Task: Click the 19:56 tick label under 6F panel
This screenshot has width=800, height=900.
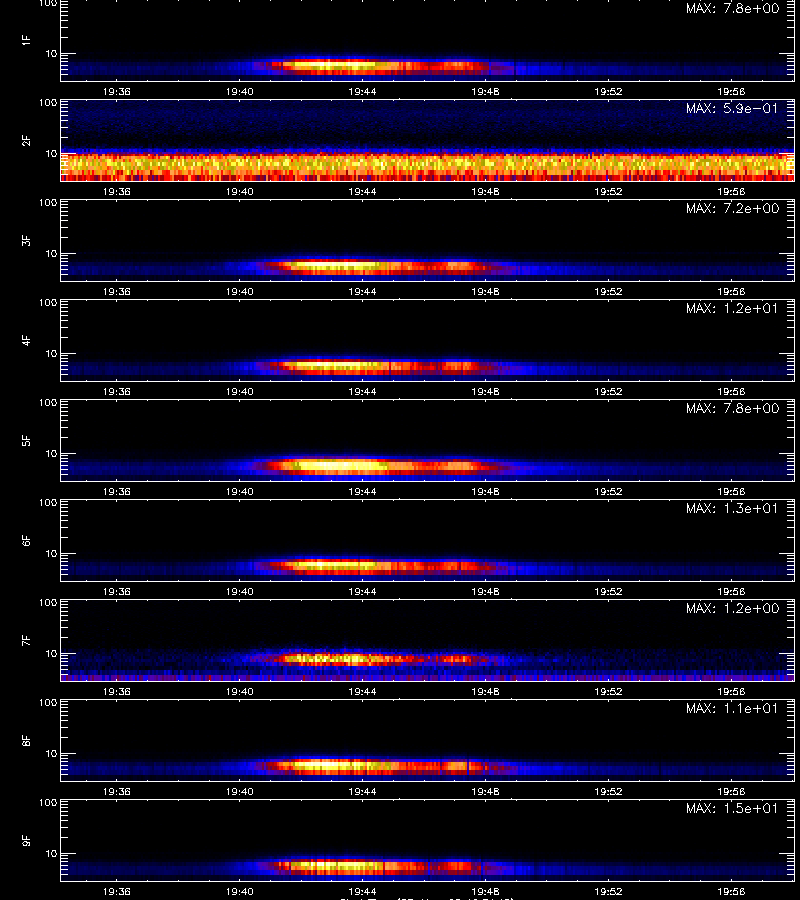Action: 731,591
